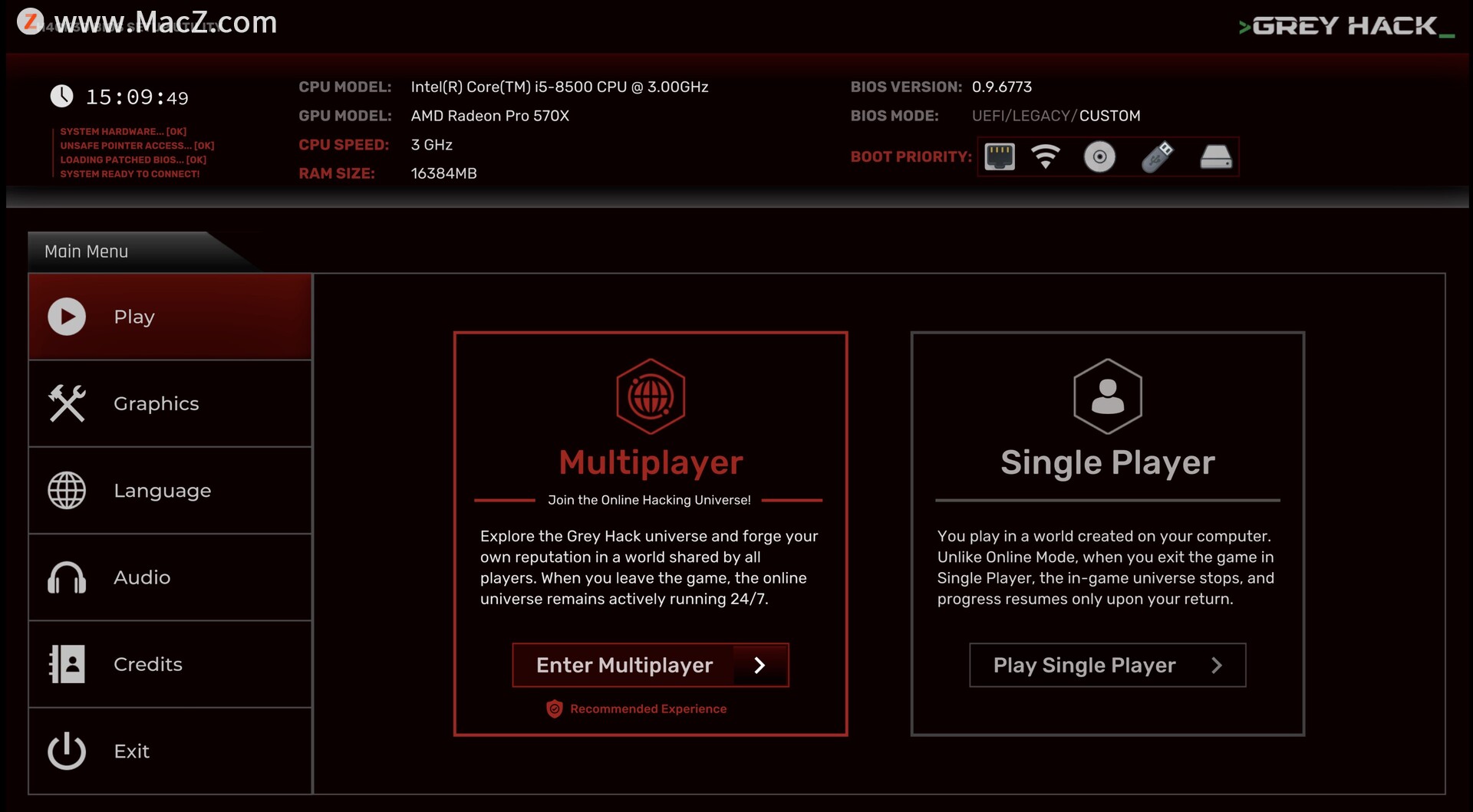Image resolution: width=1473 pixels, height=812 pixels.
Task: Click the CPU MODEL label
Action: (x=345, y=87)
